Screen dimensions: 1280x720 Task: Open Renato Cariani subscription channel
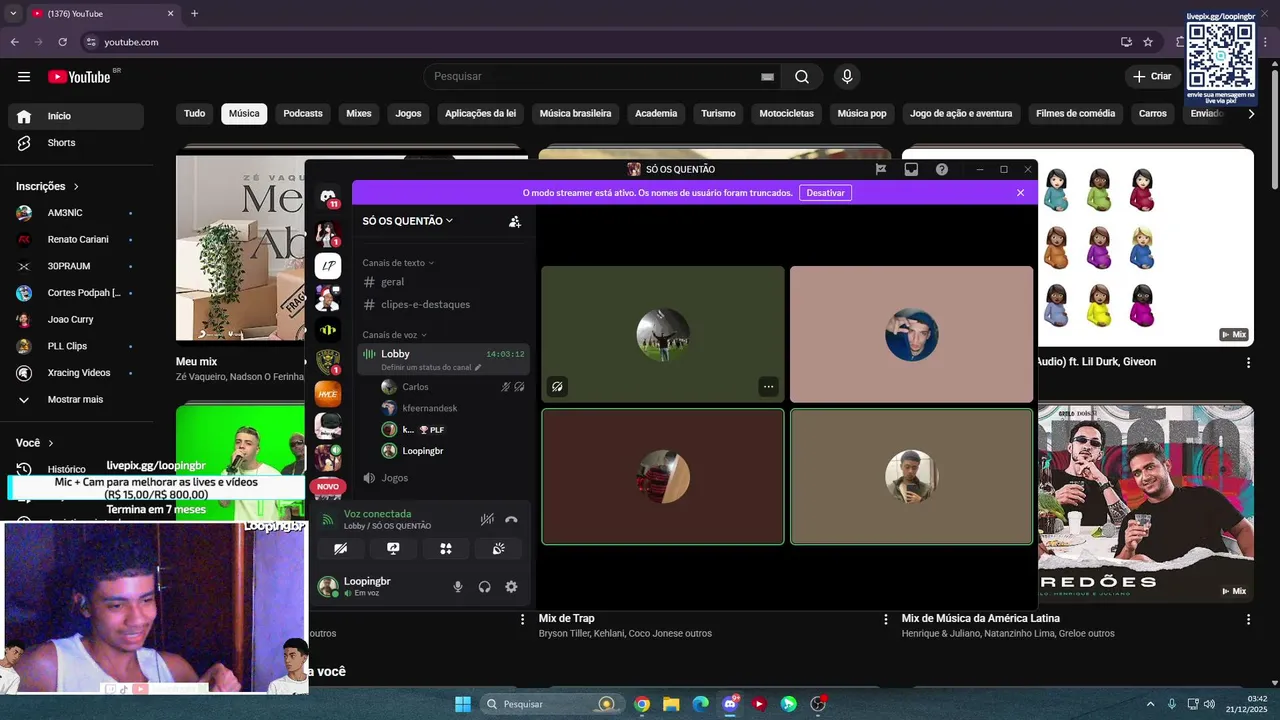(x=76, y=239)
